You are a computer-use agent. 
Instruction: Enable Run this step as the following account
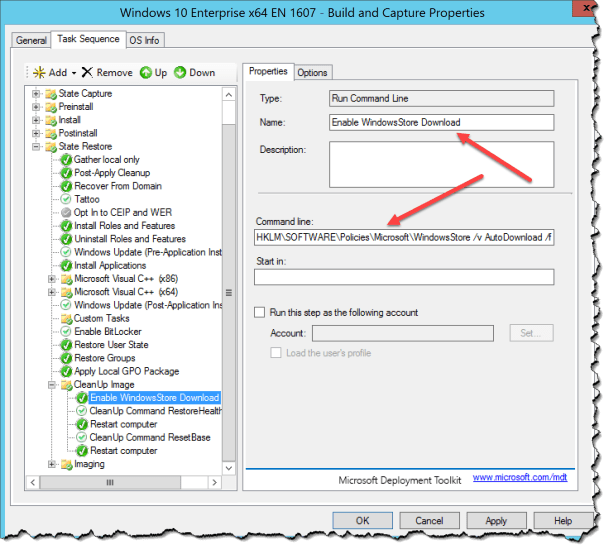pos(261,313)
